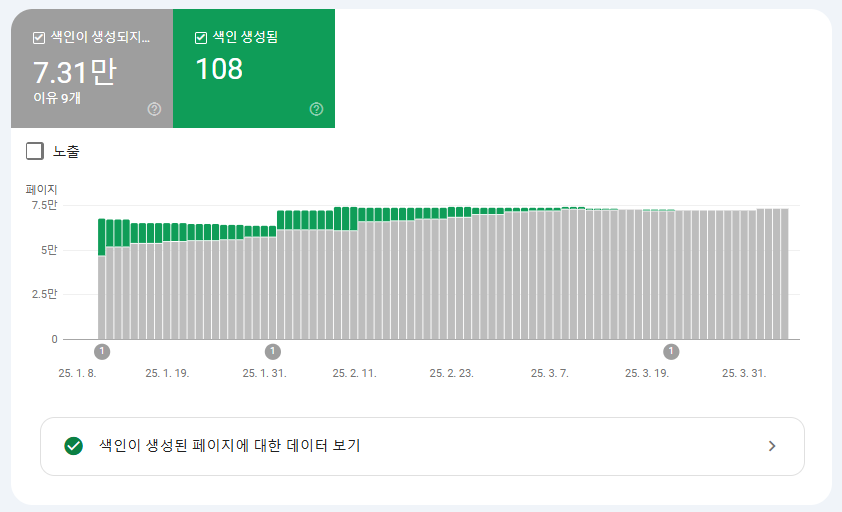The image size is (842, 512).
Task: Open annotation marker near 25. 3. 19.
Action: coord(671,352)
